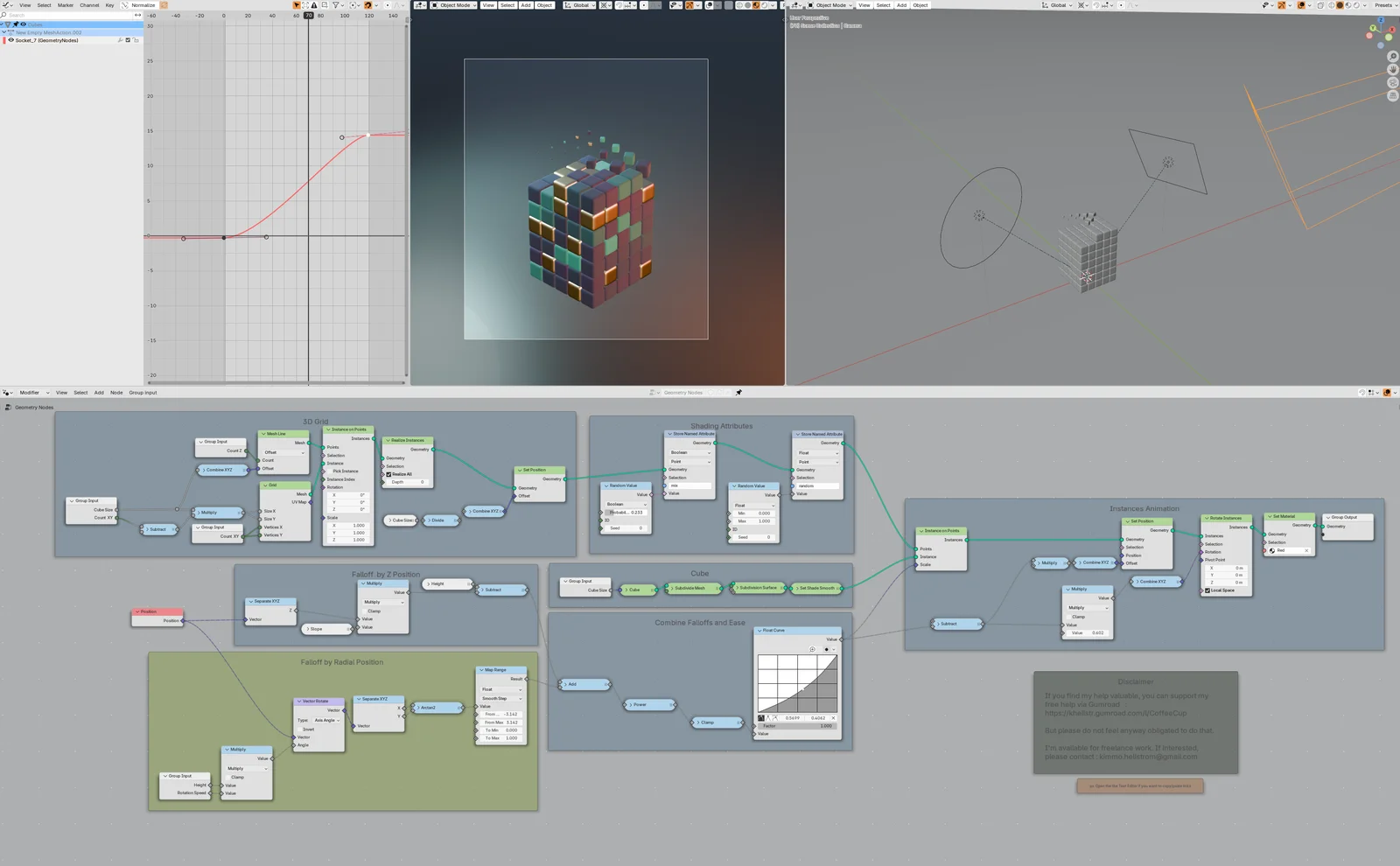The width and height of the screenshot is (1400, 866).
Task: Open the Channel menu in graph editor
Action: 89,5
